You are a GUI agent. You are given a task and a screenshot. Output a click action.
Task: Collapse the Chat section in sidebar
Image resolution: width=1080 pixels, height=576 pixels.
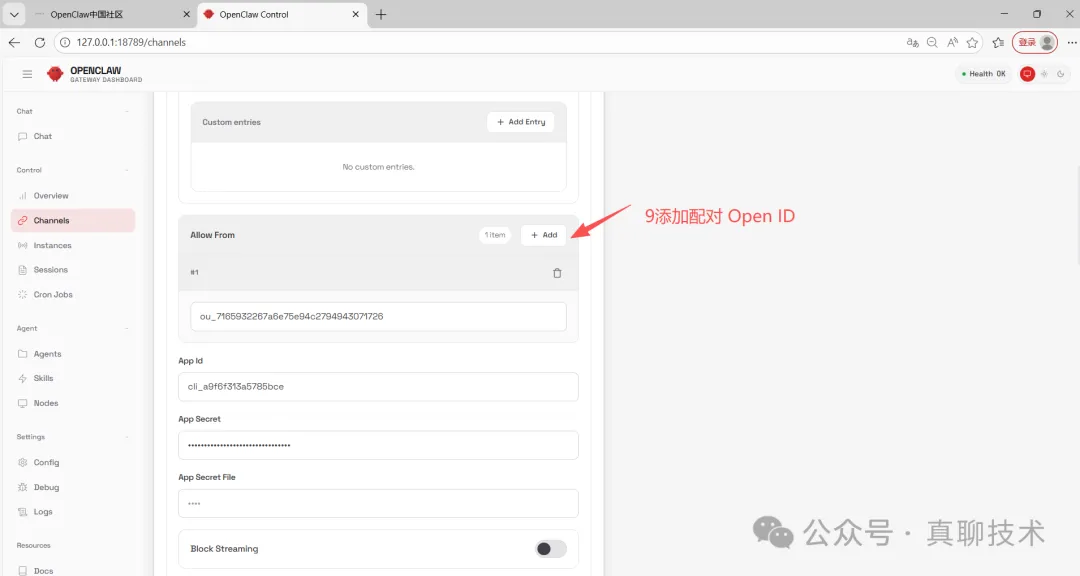[x=126, y=112]
